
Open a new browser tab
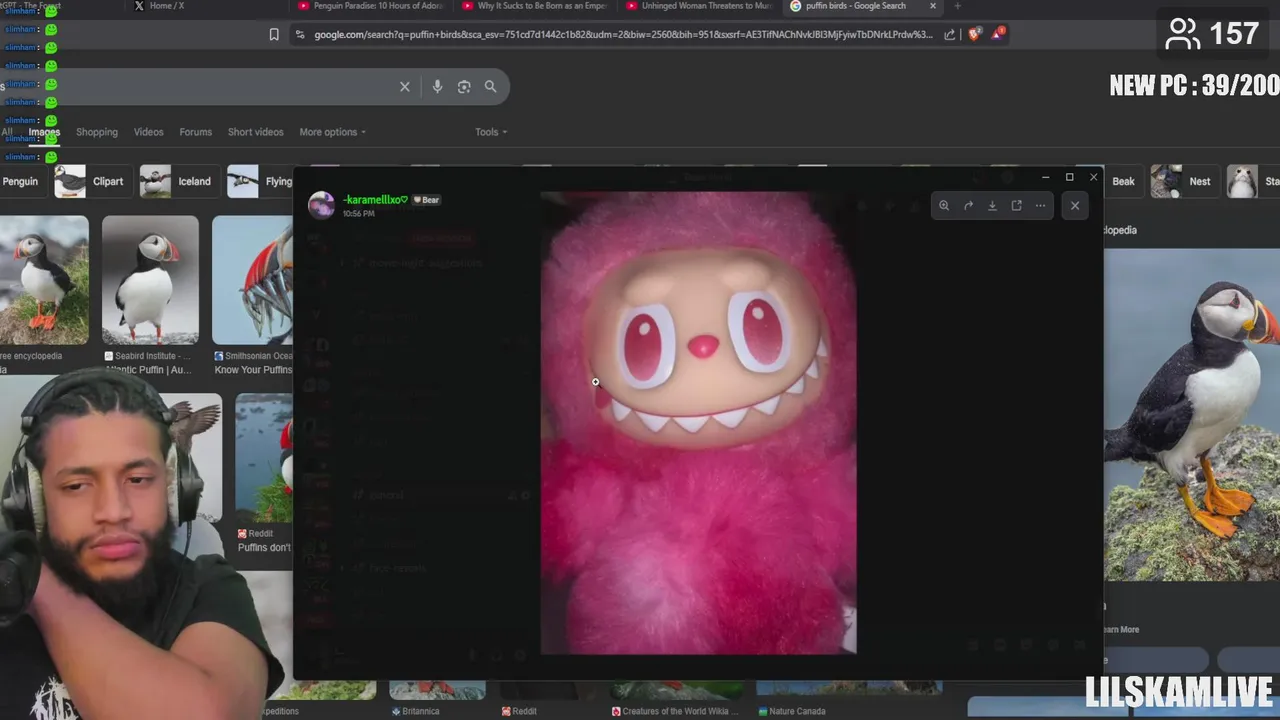point(957,6)
